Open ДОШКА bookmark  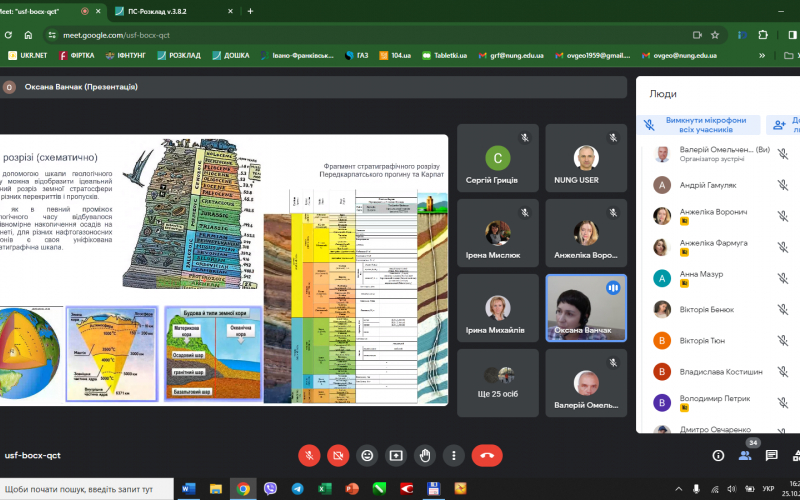click(231, 55)
